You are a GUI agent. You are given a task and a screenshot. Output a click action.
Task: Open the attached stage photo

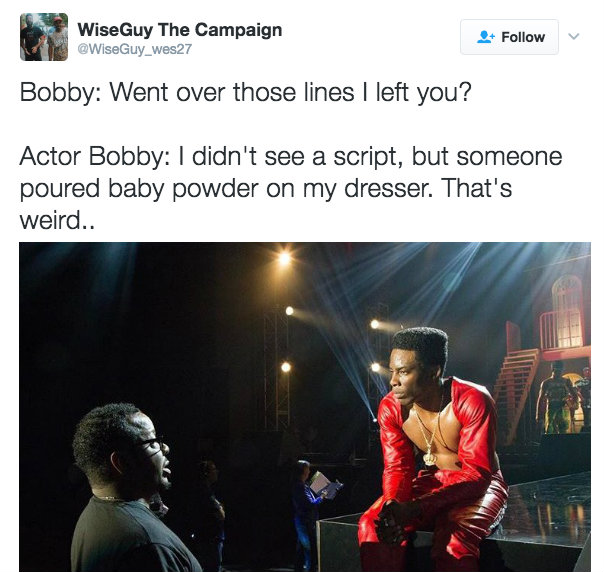(305, 407)
